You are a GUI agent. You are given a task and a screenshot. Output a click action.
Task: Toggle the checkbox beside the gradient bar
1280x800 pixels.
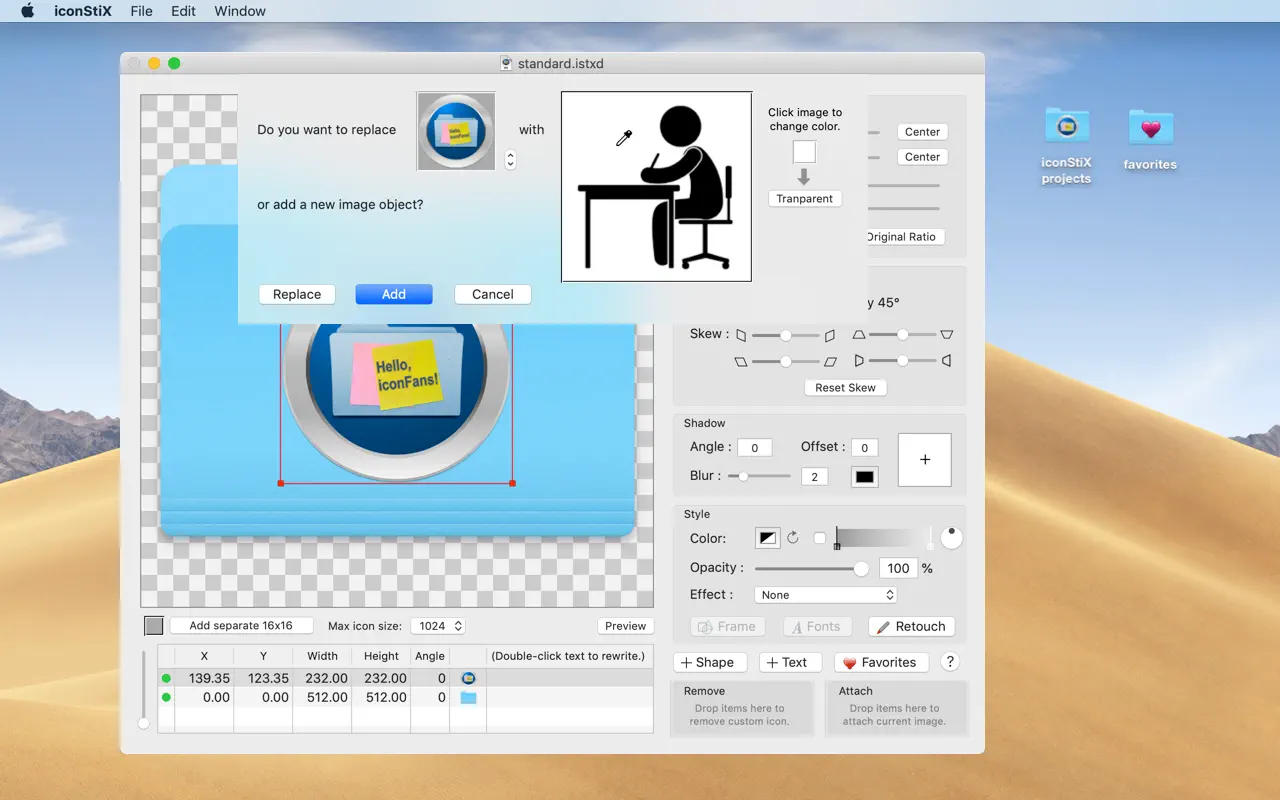tap(820, 538)
